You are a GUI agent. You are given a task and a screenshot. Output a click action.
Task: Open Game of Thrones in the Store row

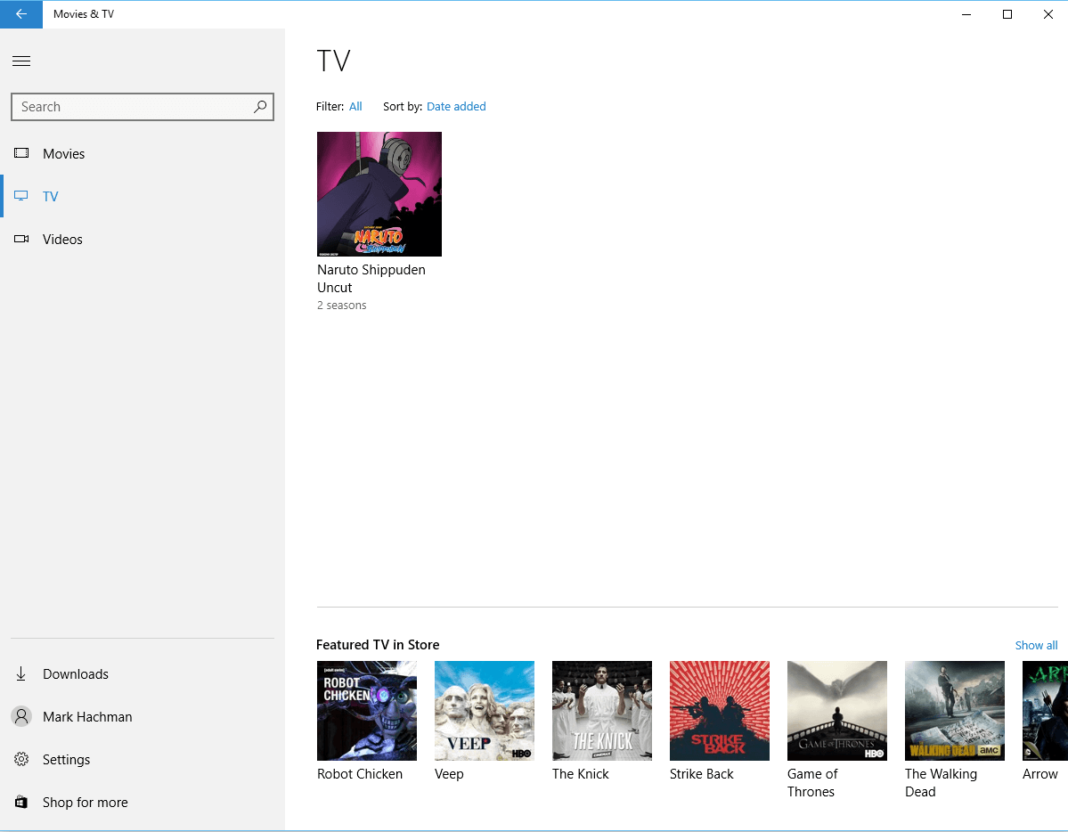click(x=837, y=710)
